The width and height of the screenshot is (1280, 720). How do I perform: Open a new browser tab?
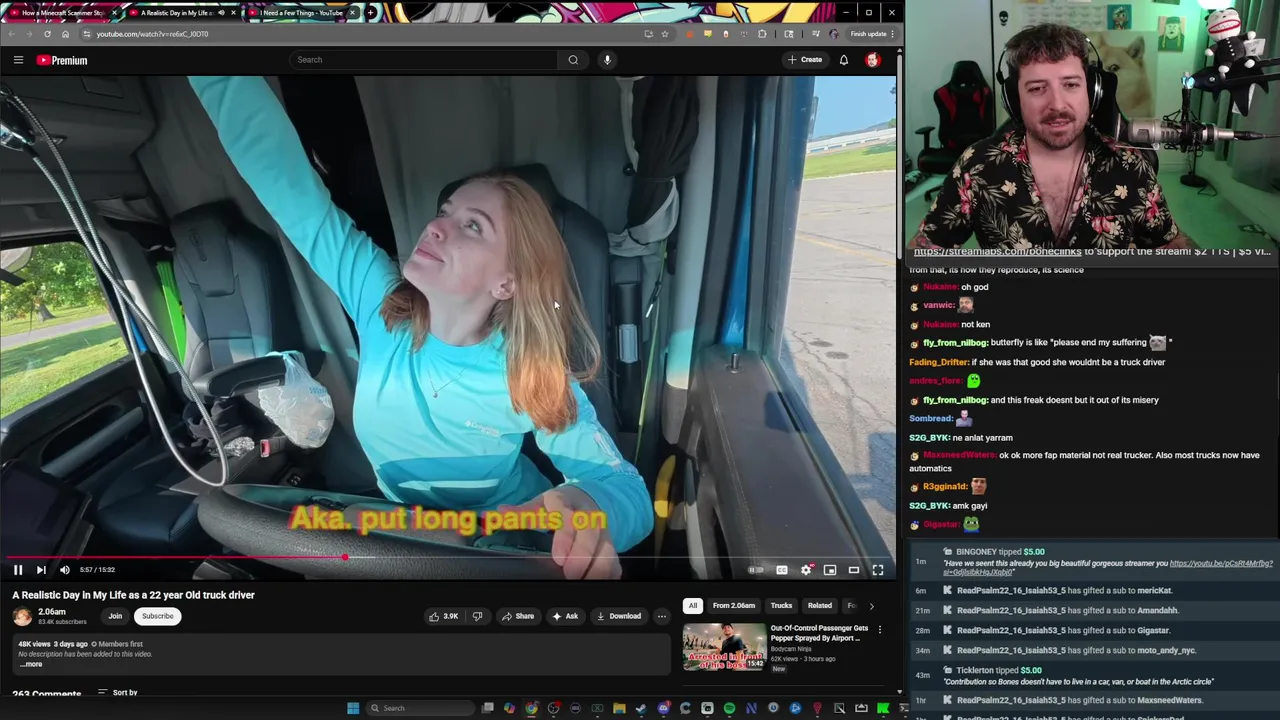tap(371, 13)
